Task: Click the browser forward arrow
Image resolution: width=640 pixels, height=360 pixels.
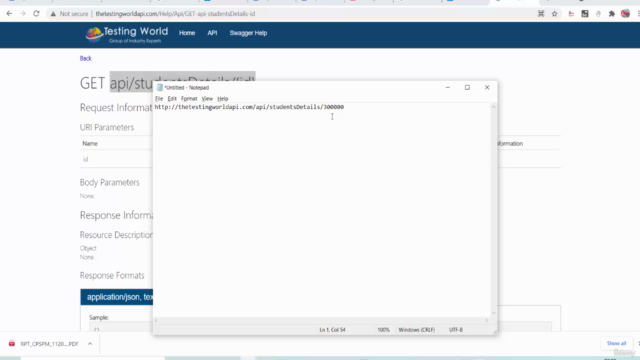Action: pyautogui.click(x=22, y=13)
